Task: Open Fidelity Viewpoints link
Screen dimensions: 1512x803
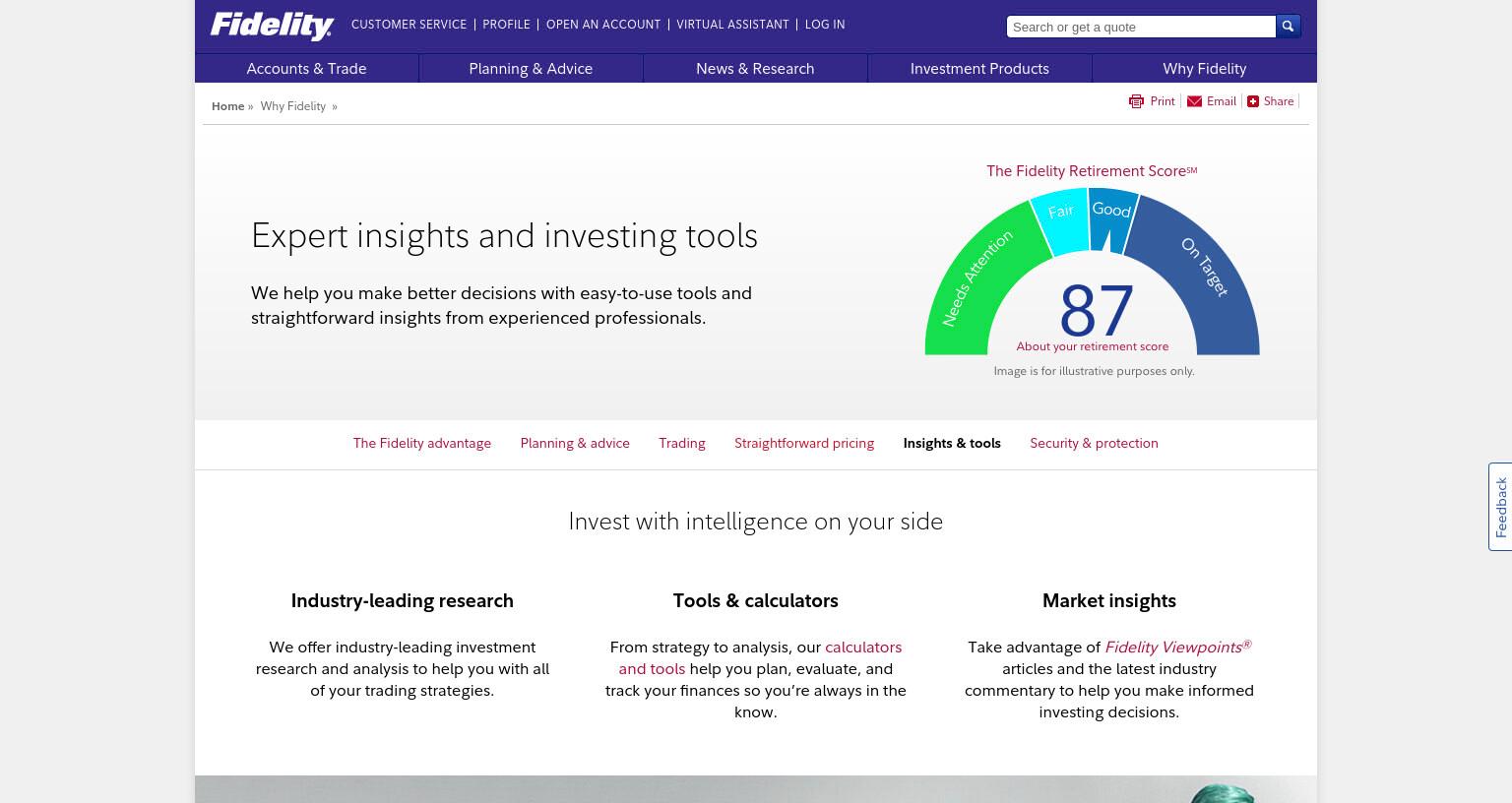Action: [x=1177, y=647]
